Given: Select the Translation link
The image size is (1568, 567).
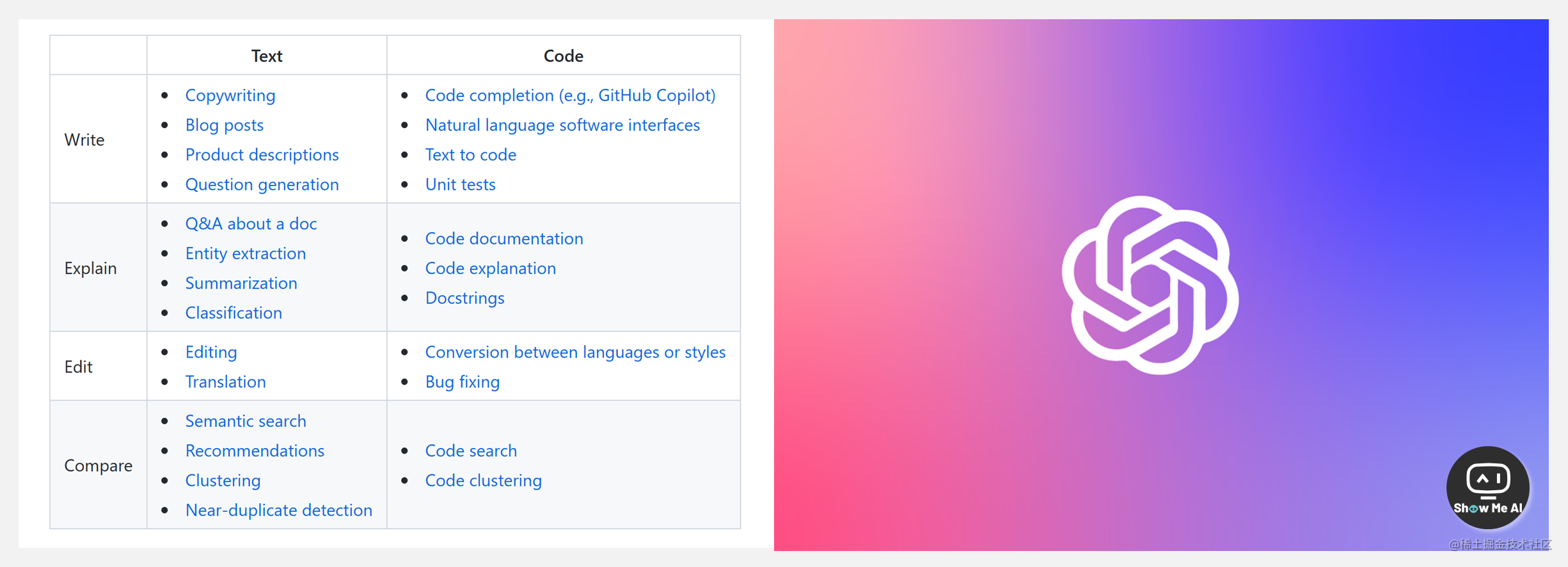Looking at the screenshot, I should click(226, 382).
